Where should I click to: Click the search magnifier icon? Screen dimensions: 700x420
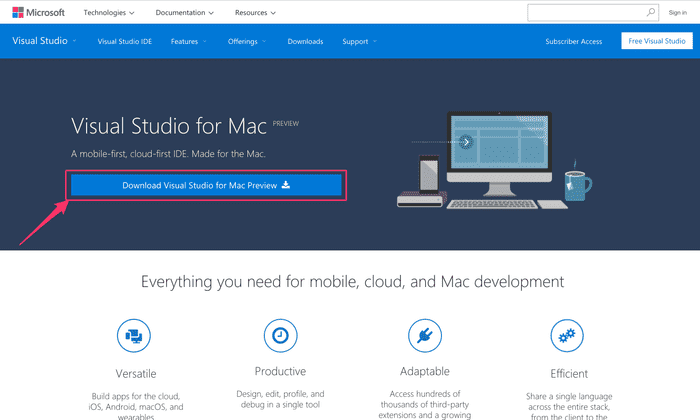(651, 12)
